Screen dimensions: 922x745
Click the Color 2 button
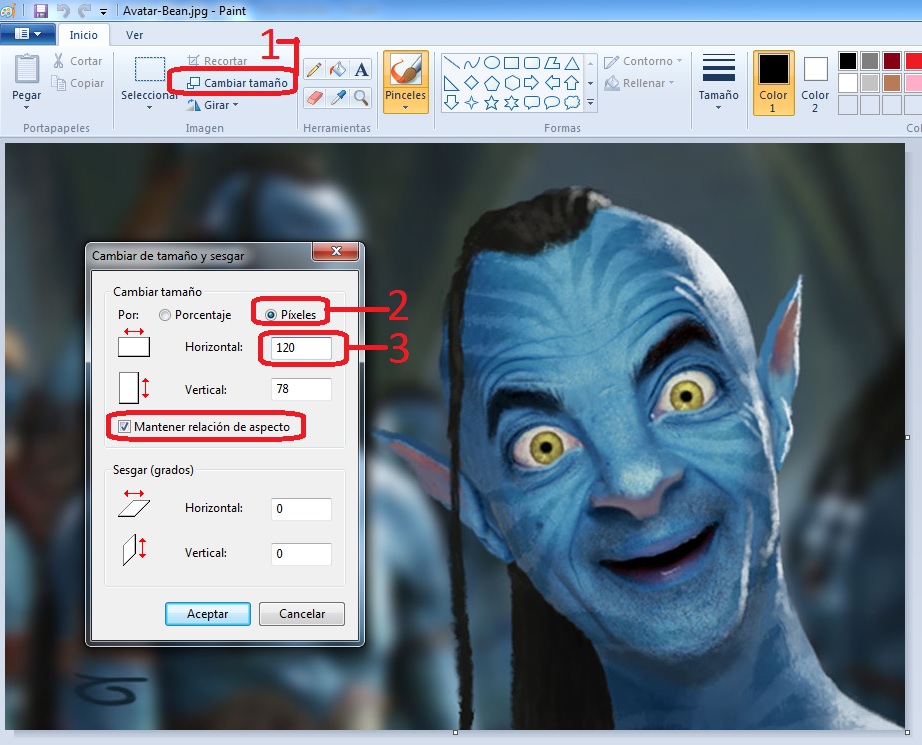815,82
